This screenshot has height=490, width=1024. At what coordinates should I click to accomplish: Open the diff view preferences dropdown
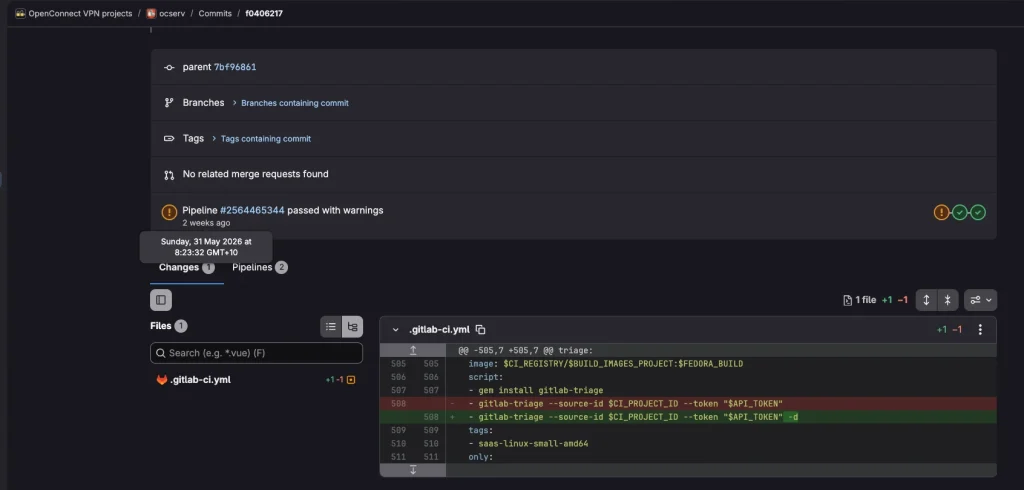(x=980, y=300)
